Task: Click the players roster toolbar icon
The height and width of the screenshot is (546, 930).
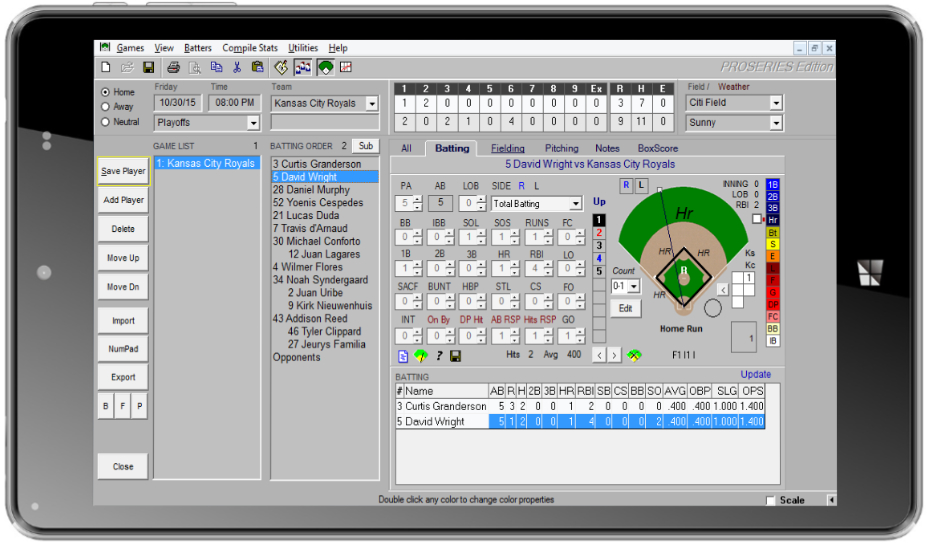Action: [x=303, y=67]
